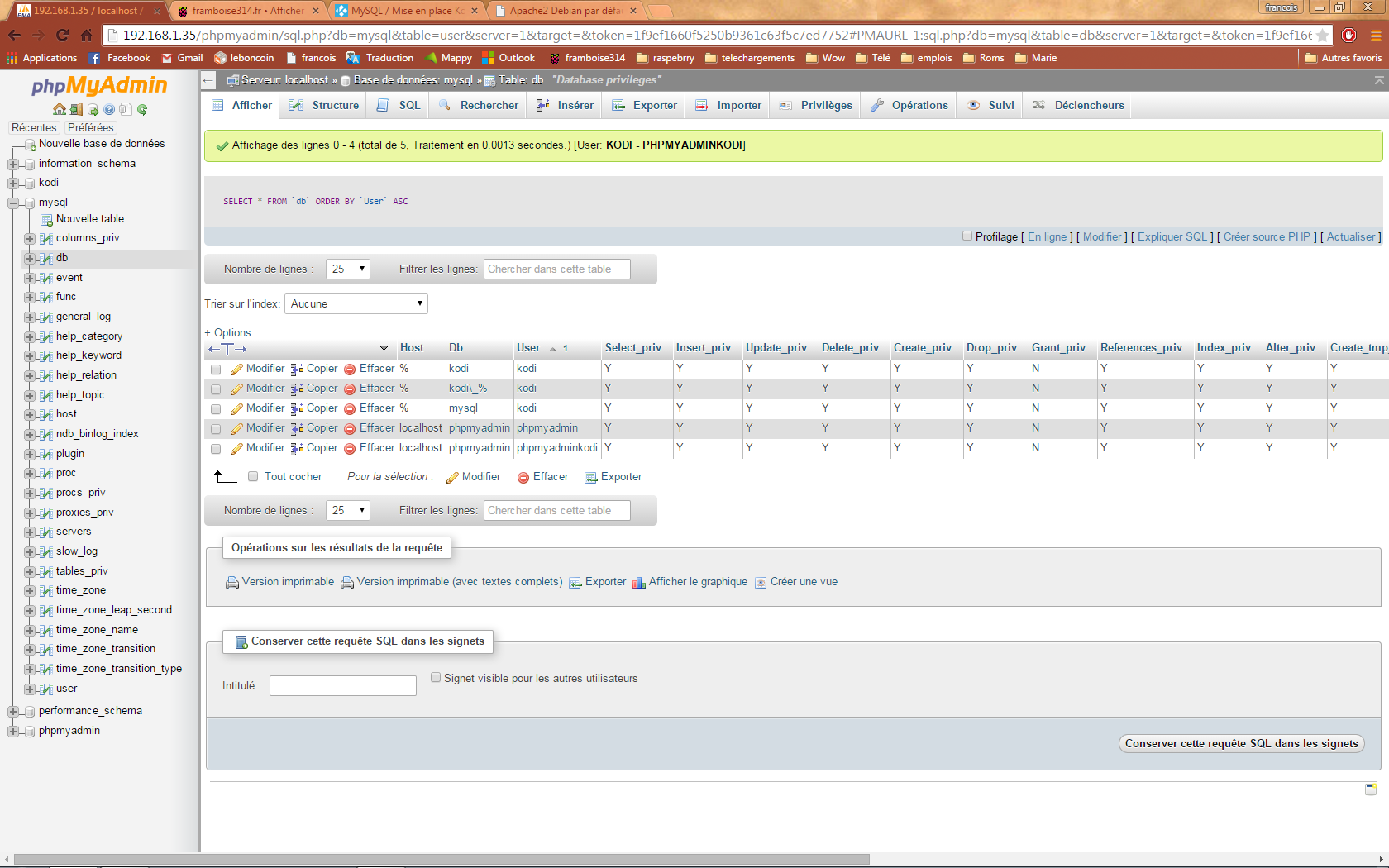Click red extension icon in browser toolbar

coord(1348,35)
